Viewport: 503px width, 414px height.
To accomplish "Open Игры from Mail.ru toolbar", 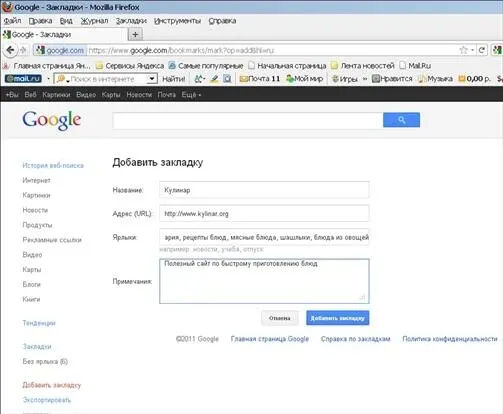I will pos(345,79).
